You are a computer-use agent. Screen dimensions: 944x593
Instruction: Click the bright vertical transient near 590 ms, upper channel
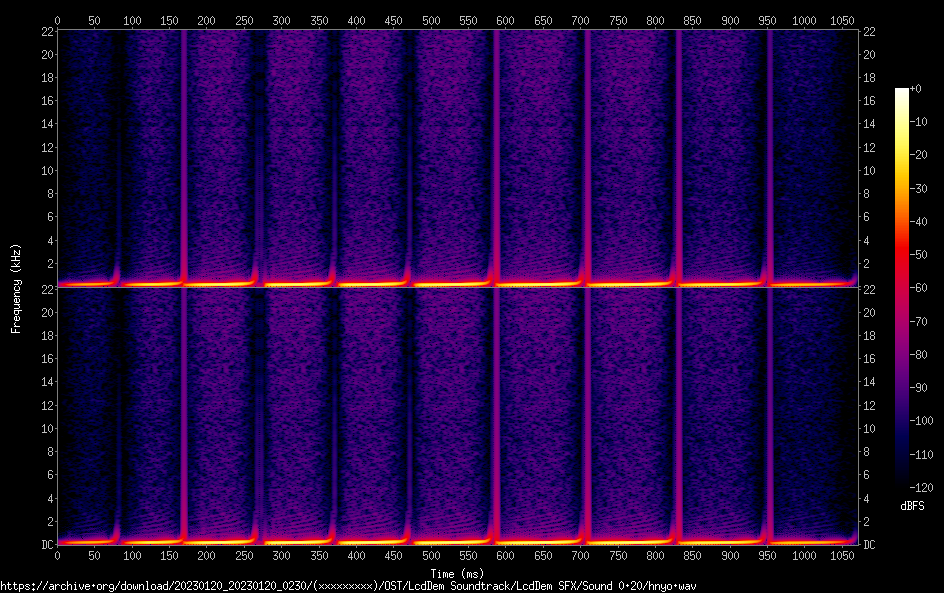[x=496, y=150]
